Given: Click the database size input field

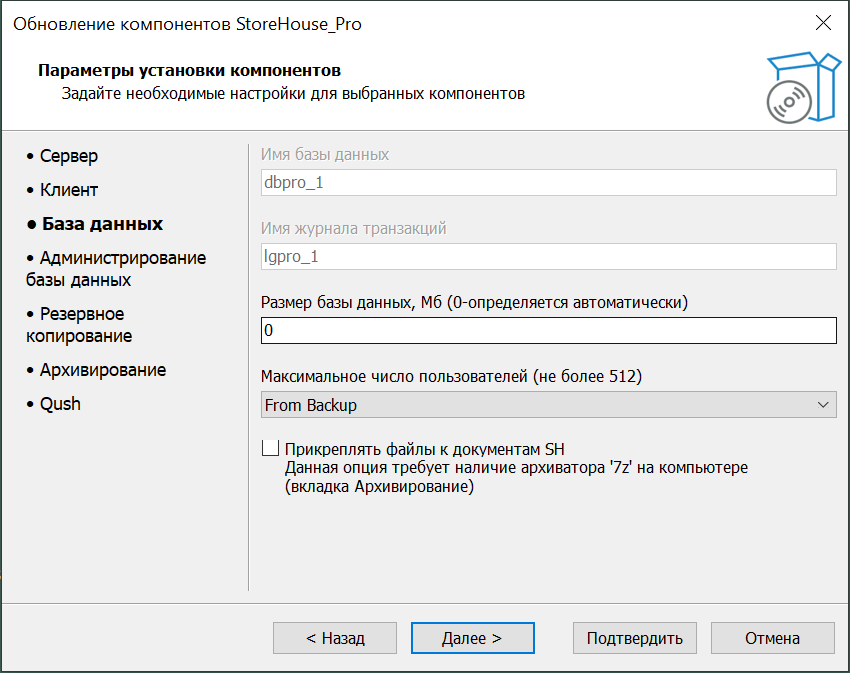Looking at the screenshot, I should coord(547,330).
